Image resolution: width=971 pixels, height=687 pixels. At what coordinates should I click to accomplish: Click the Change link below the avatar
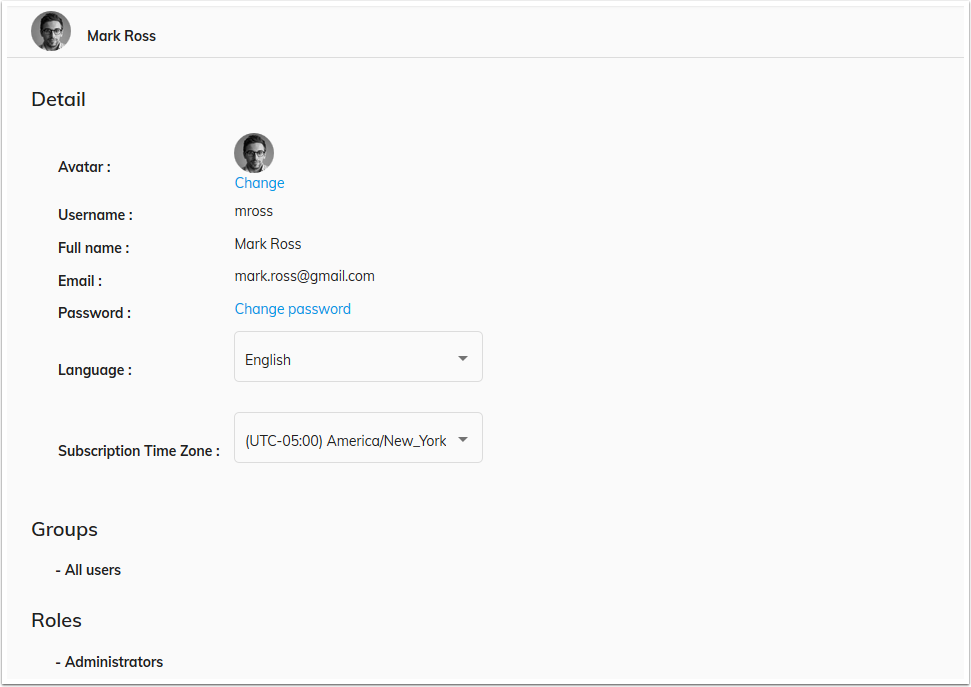tap(259, 183)
